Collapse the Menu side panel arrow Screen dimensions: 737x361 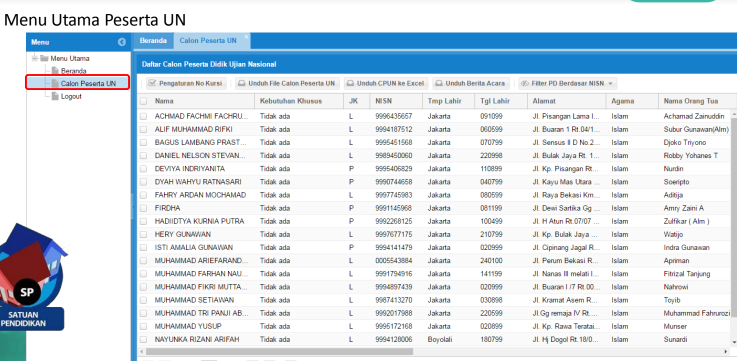coord(122,42)
